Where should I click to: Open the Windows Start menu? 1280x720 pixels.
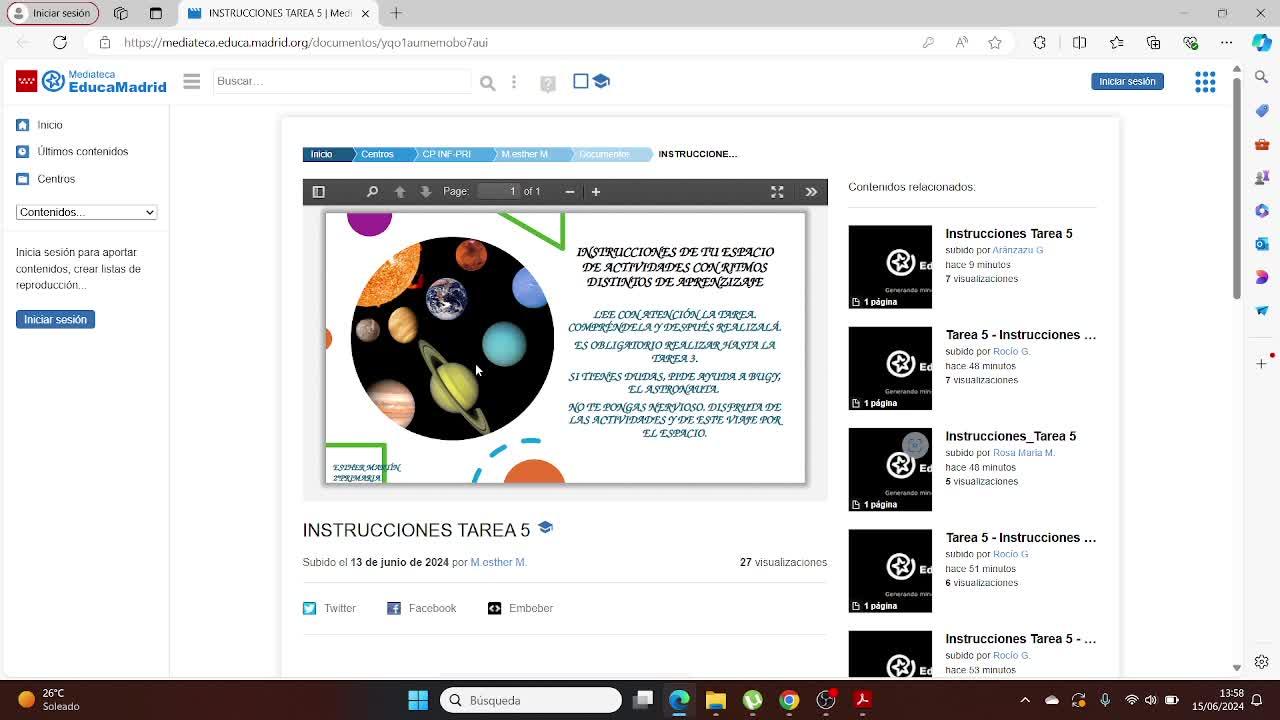(x=418, y=700)
